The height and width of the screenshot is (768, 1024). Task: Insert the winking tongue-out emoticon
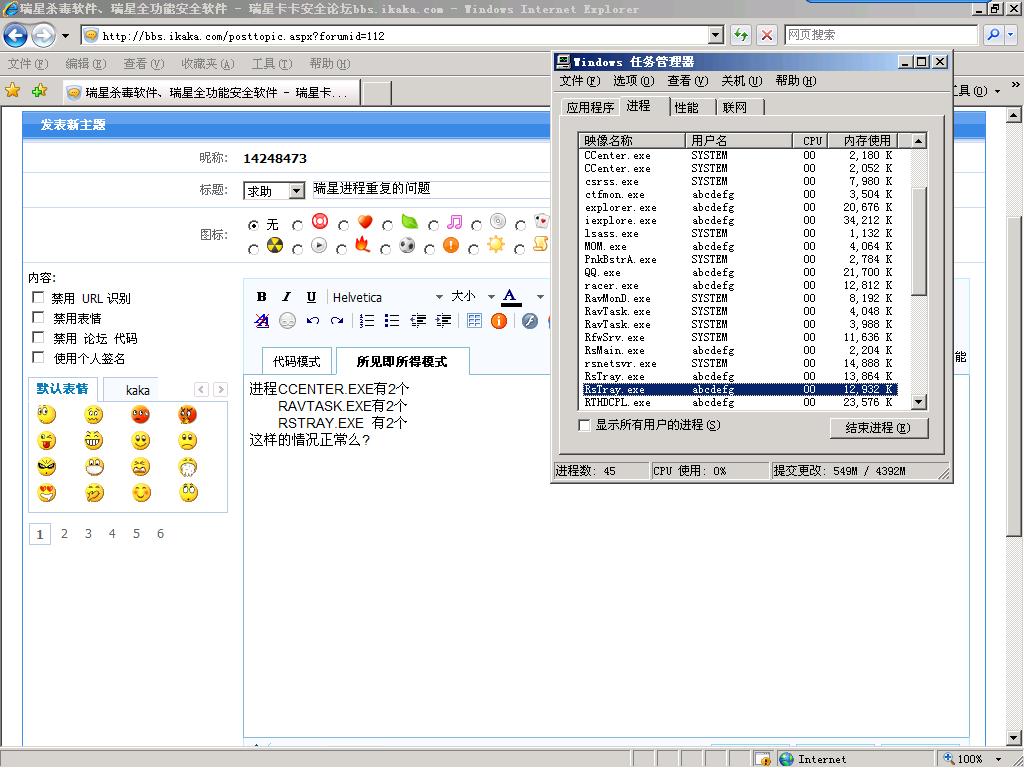[x=46, y=441]
